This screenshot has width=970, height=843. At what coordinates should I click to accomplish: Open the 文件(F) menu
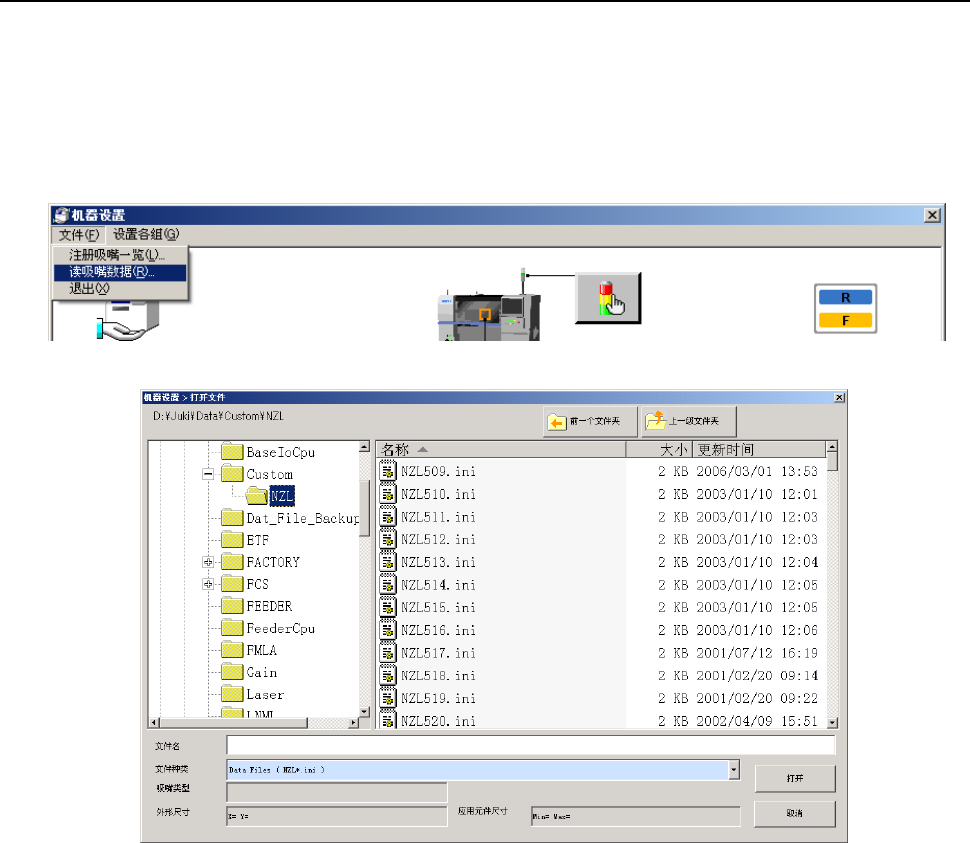(x=79, y=235)
